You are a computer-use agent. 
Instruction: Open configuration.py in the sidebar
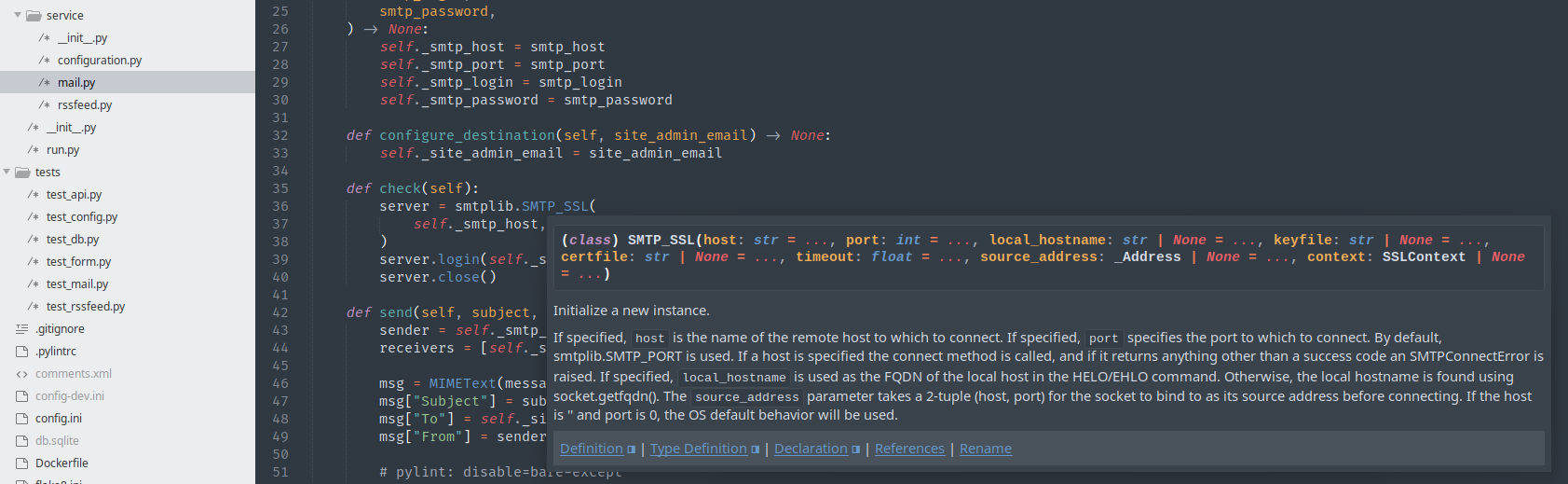[100, 61]
